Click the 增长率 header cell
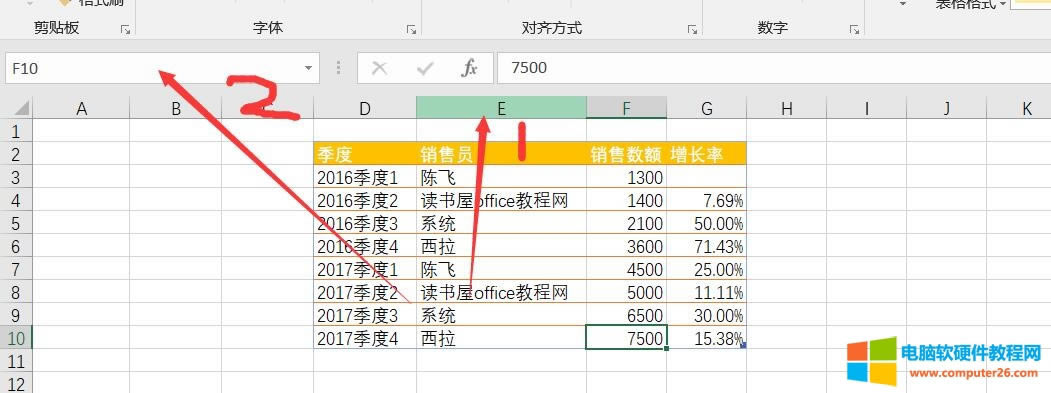 [x=706, y=154]
